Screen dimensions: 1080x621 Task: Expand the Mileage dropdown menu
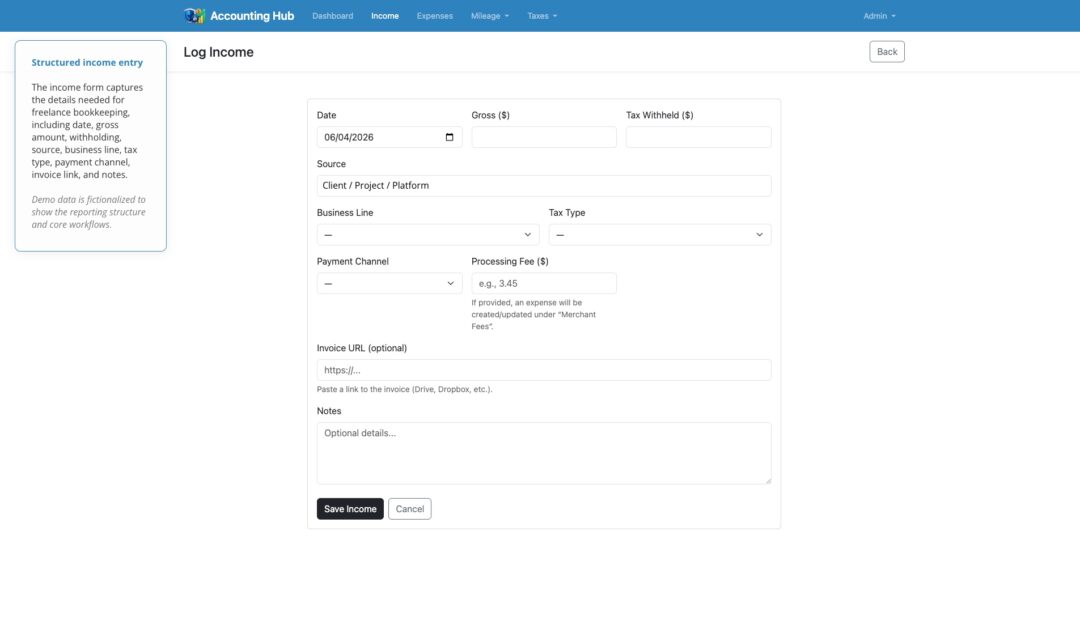490,16
